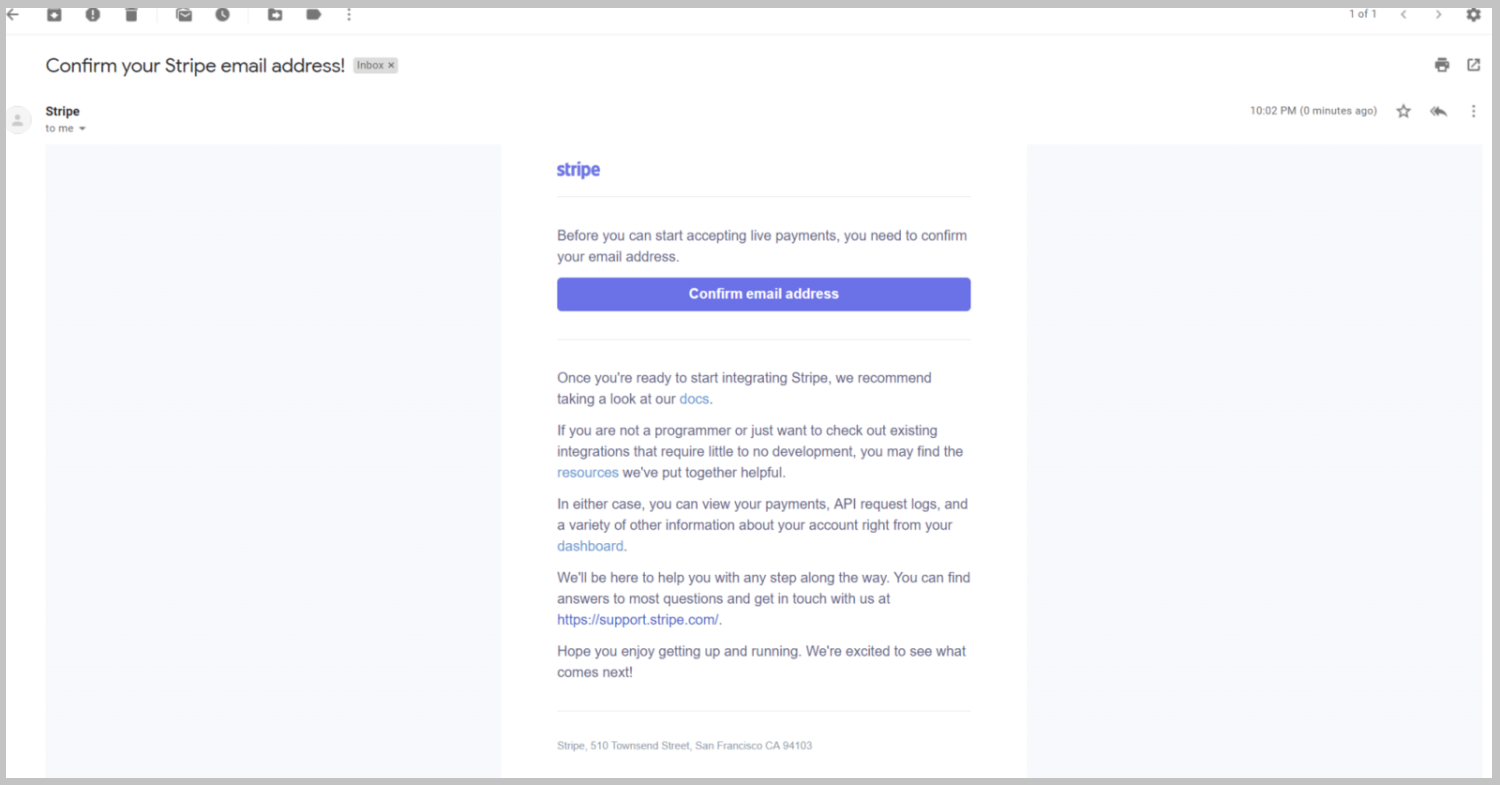Viewport: 1500px width, 785px height.
Task: Click the Confirm email address button
Action: (764, 294)
